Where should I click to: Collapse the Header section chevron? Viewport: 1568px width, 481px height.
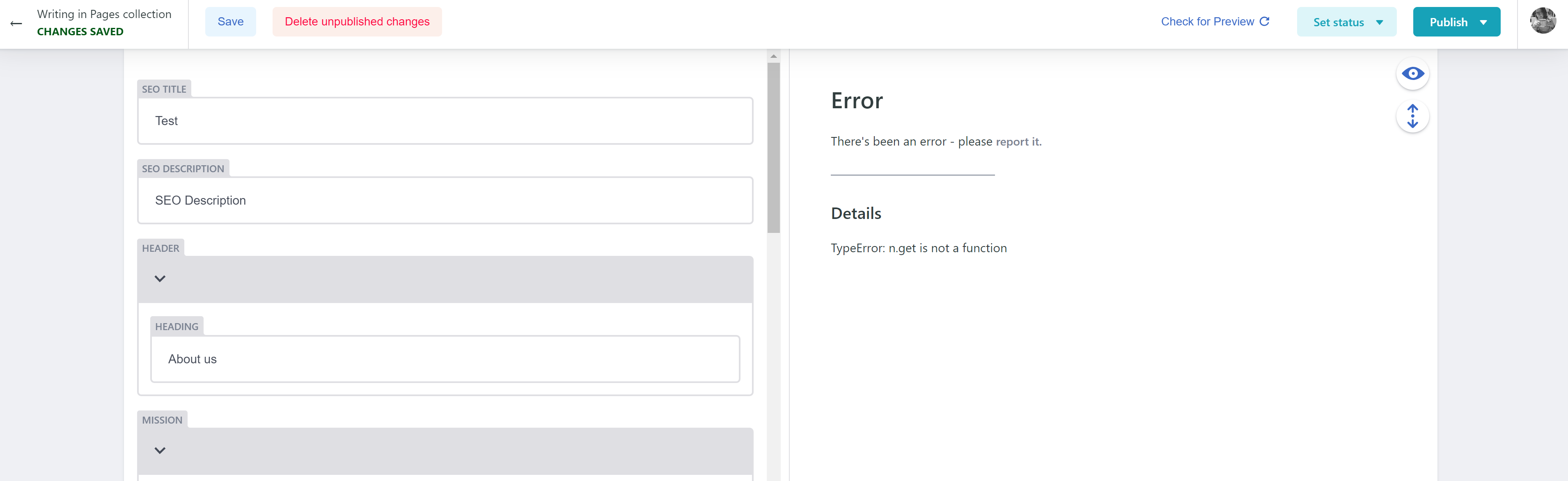[160, 278]
